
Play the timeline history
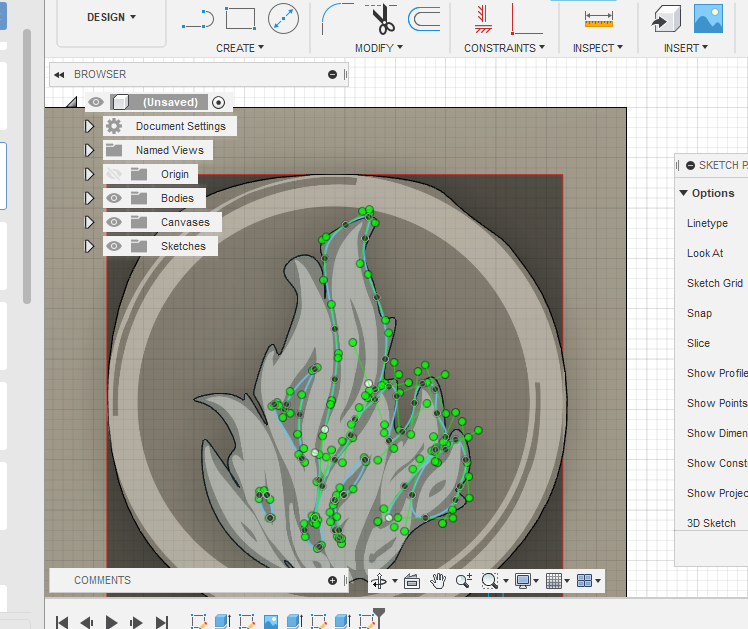pos(112,622)
